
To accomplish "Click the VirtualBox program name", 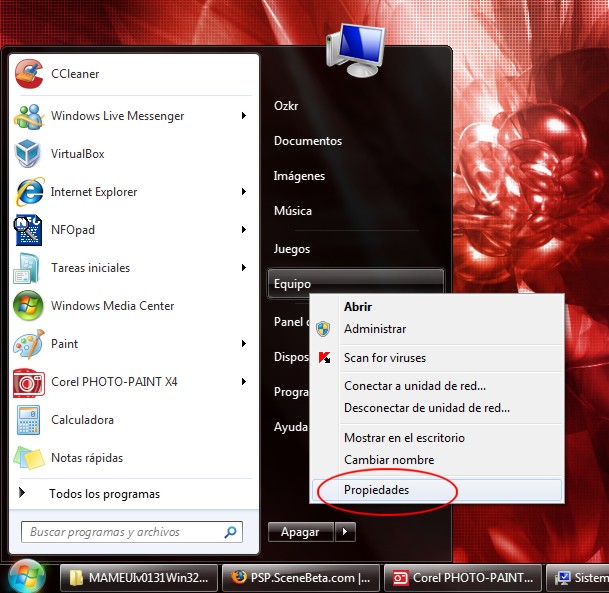I will 78,154.
